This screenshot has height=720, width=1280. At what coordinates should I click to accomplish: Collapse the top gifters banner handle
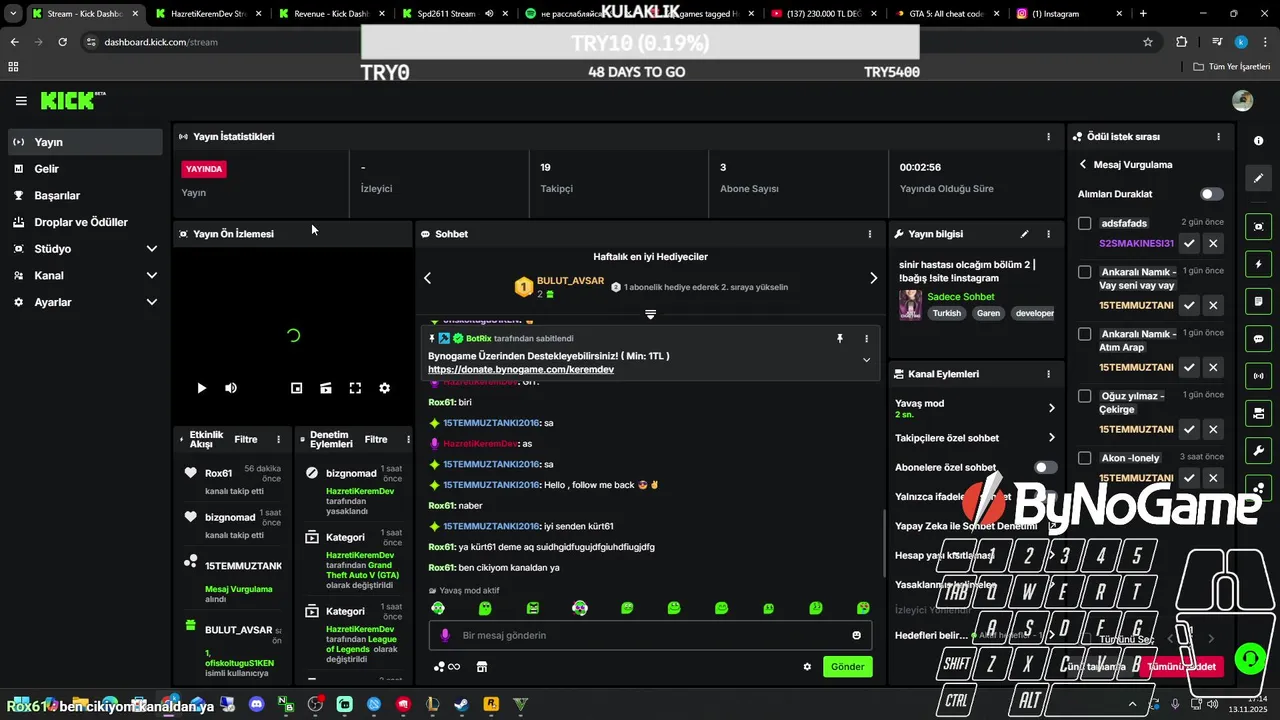[x=650, y=314]
